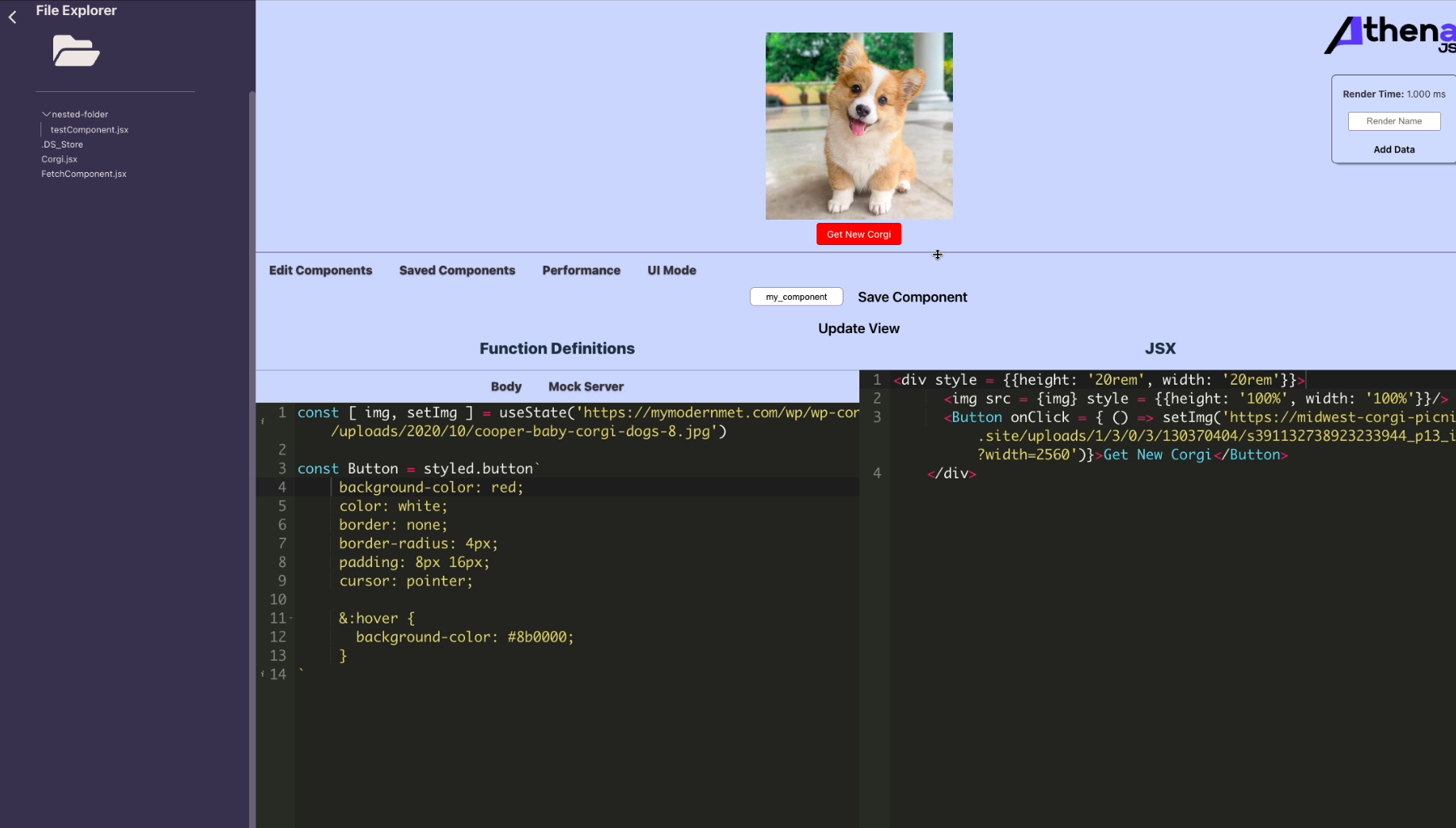The image size is (1456, 828).
Task: Select the Mock Server tab
Action: [x=586, y=386]
